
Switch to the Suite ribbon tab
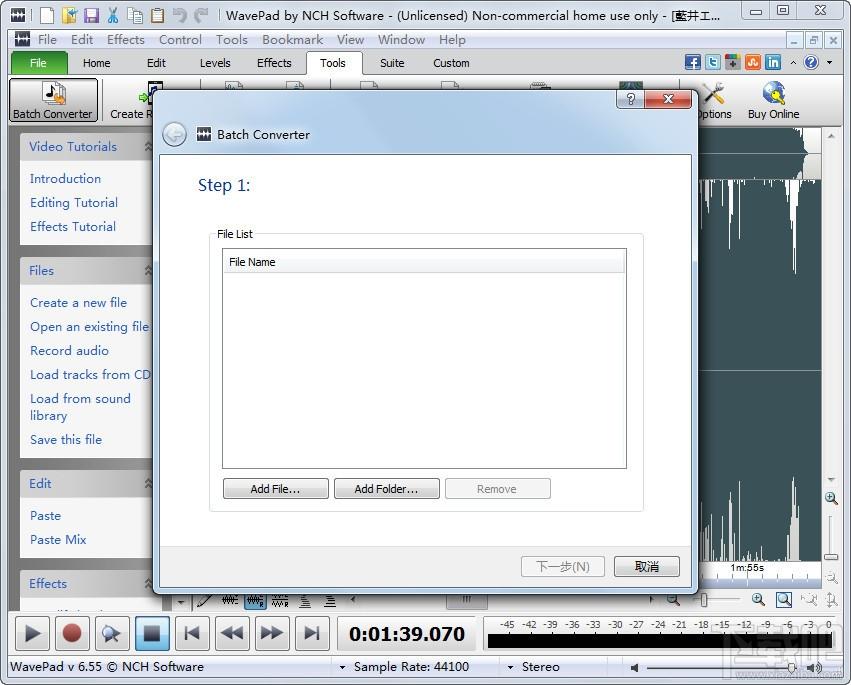[392, 63]
